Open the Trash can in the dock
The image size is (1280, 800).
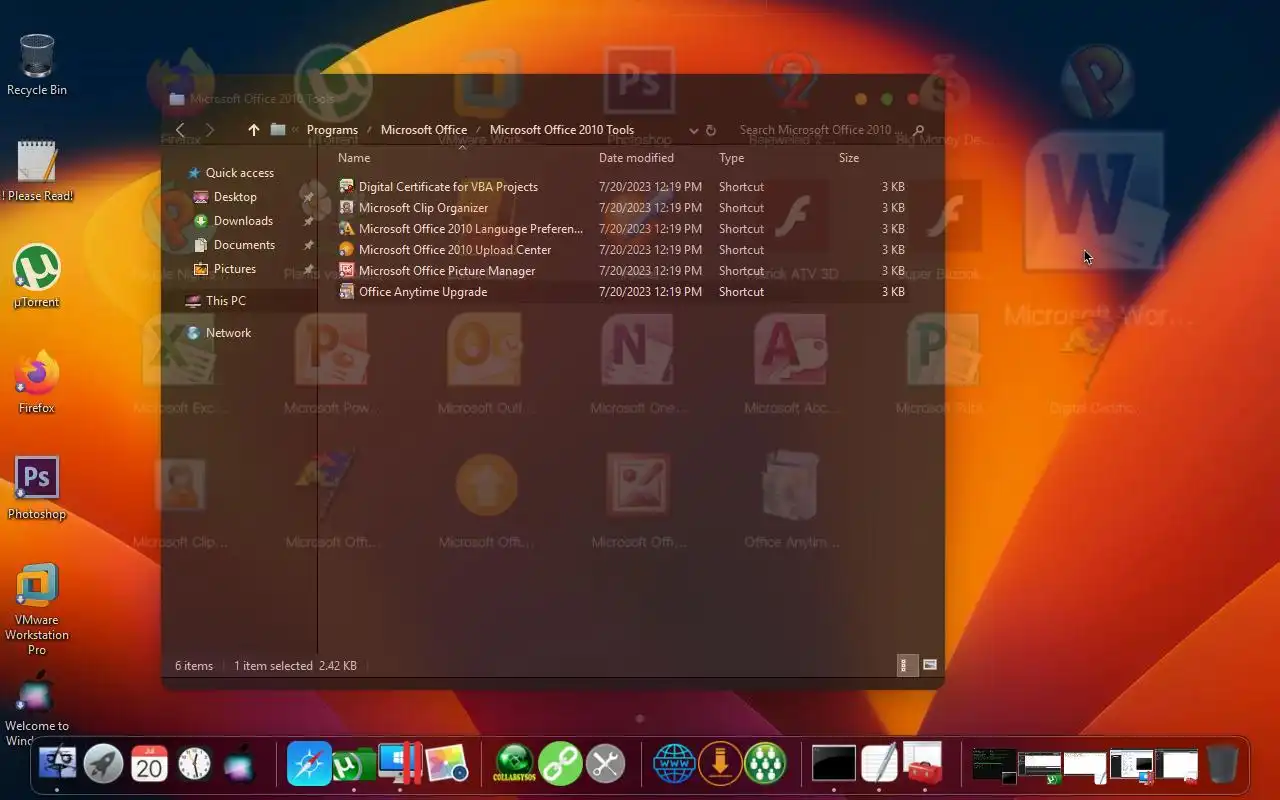coord(1221,765)
